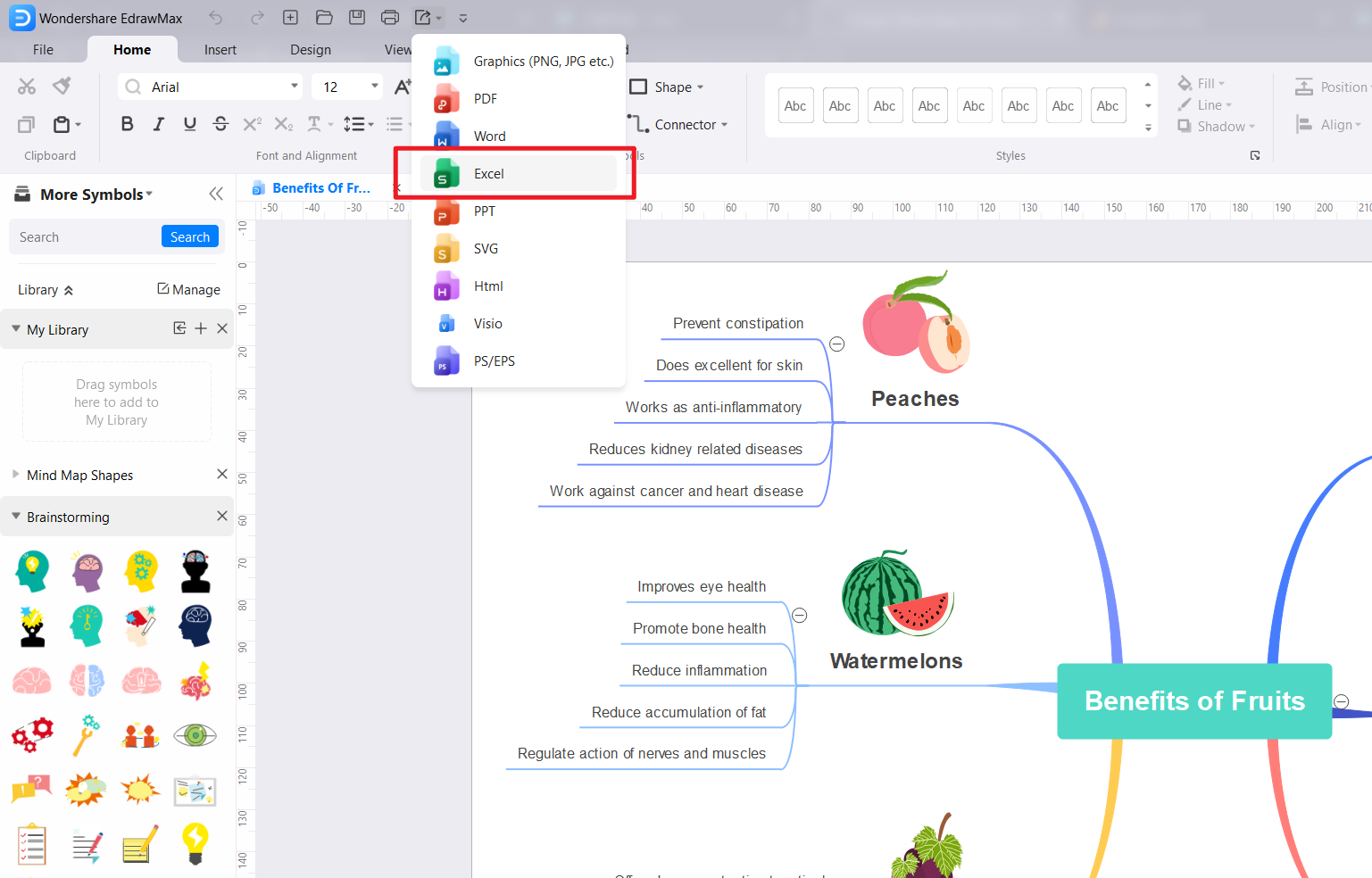Collapse the Peaches branch
The height and width of the screenshot is (878, 1372).
837,344
